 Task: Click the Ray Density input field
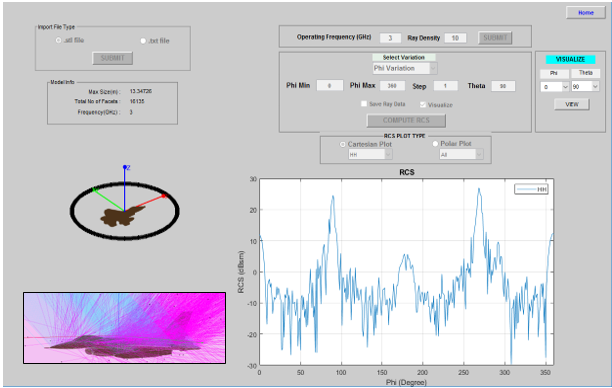tap(455, 38)
